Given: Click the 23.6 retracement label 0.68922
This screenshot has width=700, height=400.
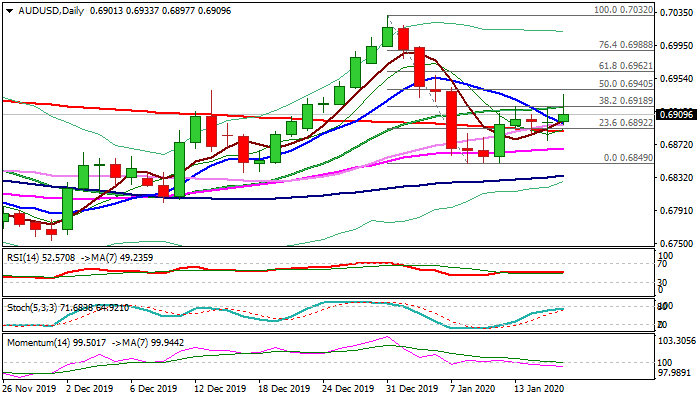Looking at the screenshot, I should pyautogui.click(x=626, y=122).
